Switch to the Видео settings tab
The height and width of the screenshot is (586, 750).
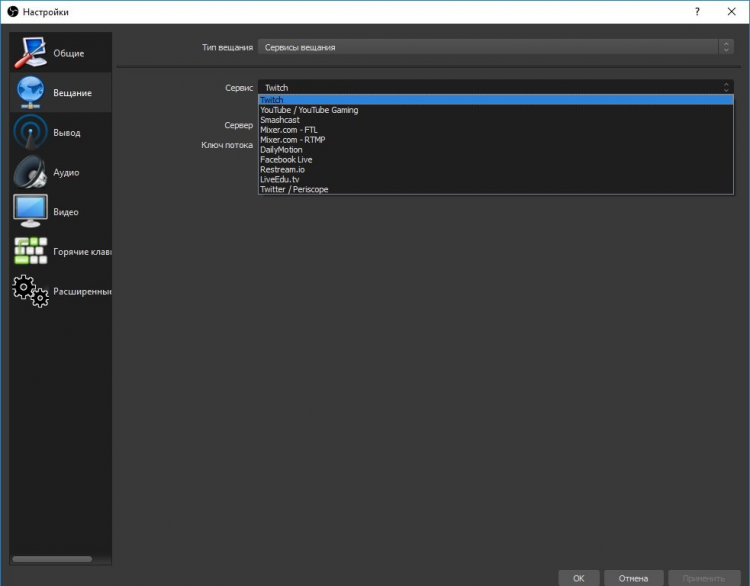(x=61, y=211)
